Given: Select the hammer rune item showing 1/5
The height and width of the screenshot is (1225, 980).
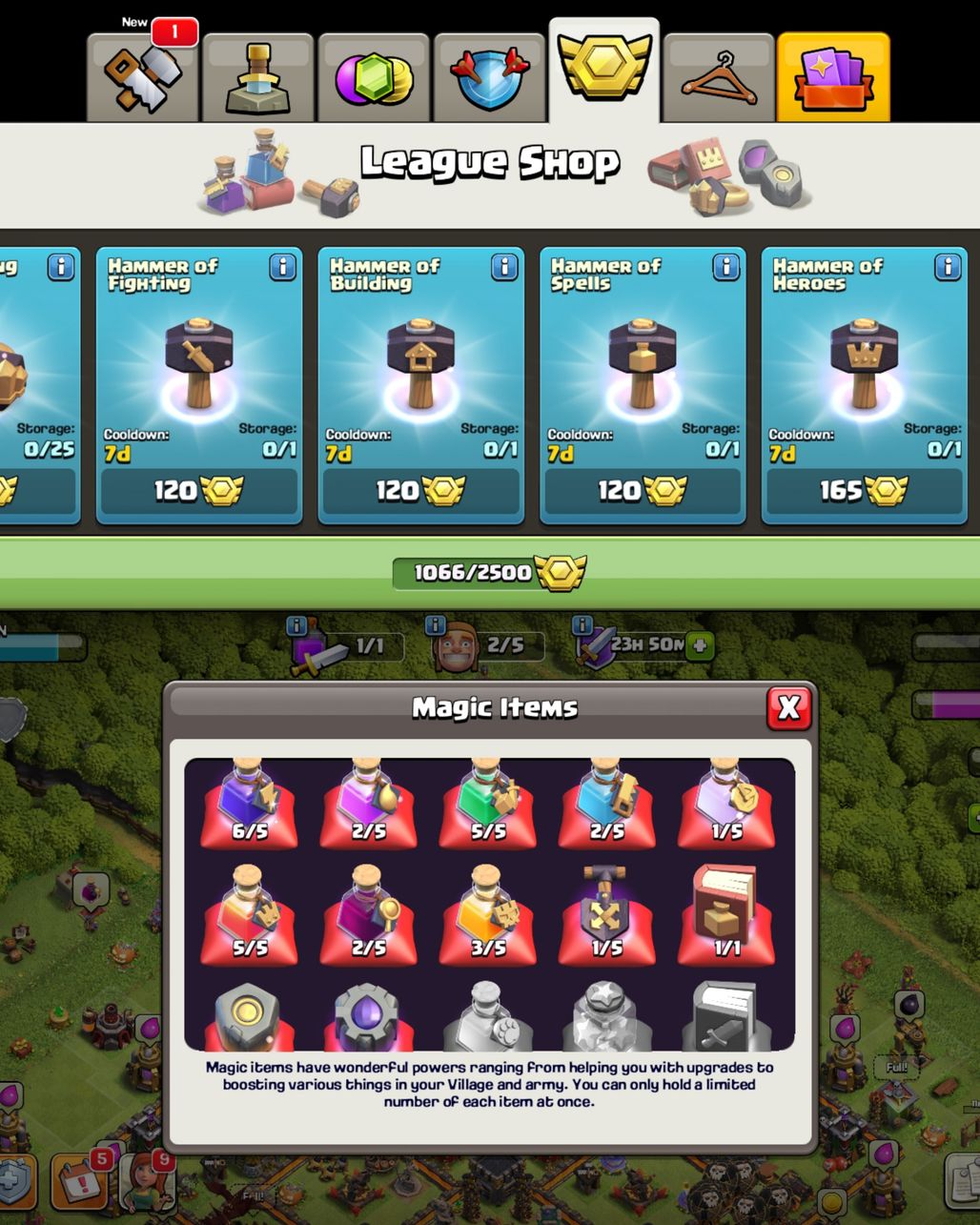Looking at the screenshot, I should pos(606,914).
